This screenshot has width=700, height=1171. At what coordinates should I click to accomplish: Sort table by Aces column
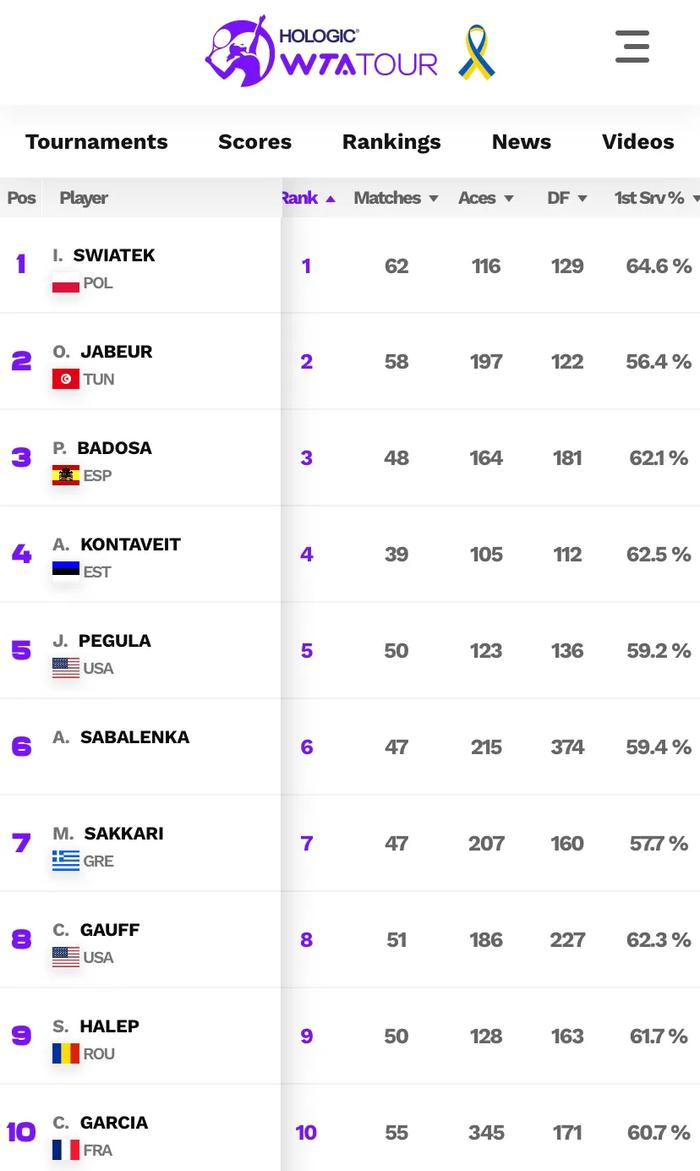click(486, 198)
